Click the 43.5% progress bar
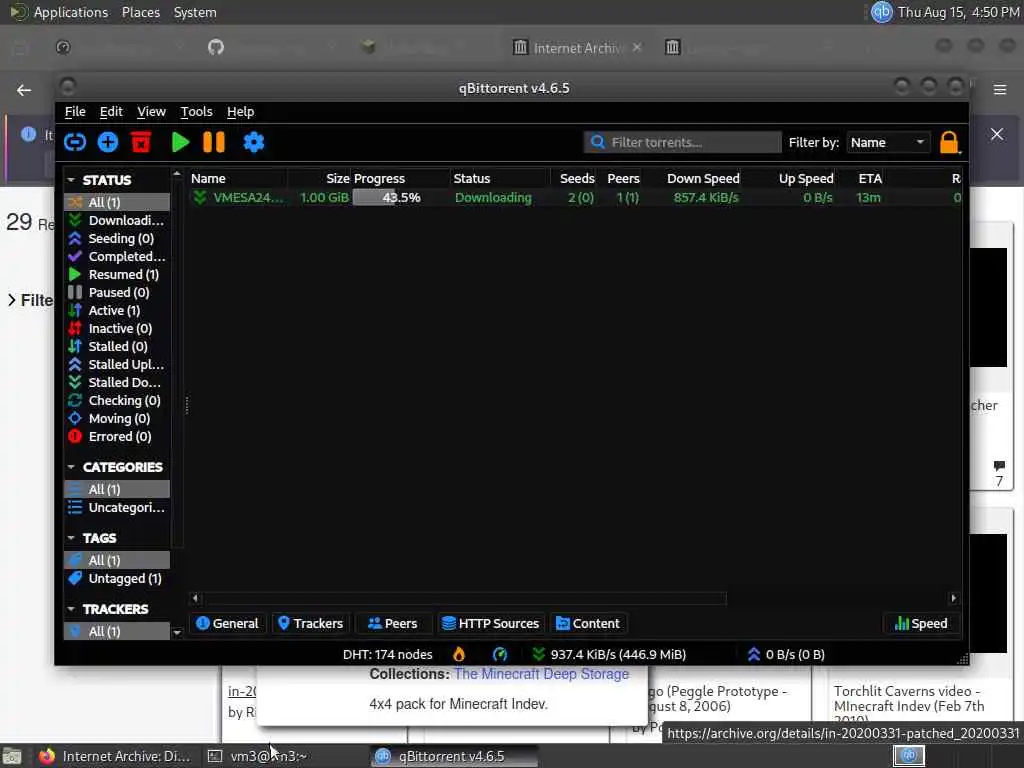 tap(401, 197)
